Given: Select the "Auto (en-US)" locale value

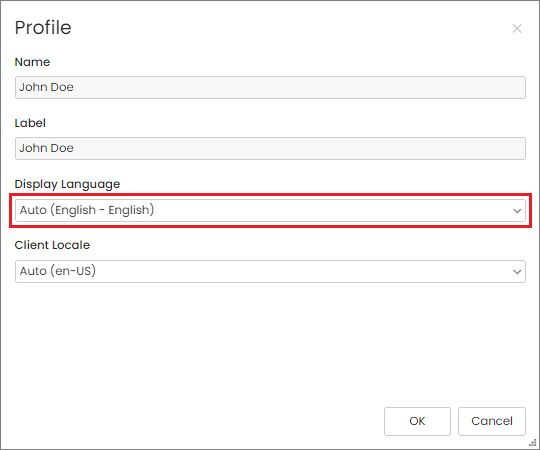Looking at the screenshot, I should 58,271.
